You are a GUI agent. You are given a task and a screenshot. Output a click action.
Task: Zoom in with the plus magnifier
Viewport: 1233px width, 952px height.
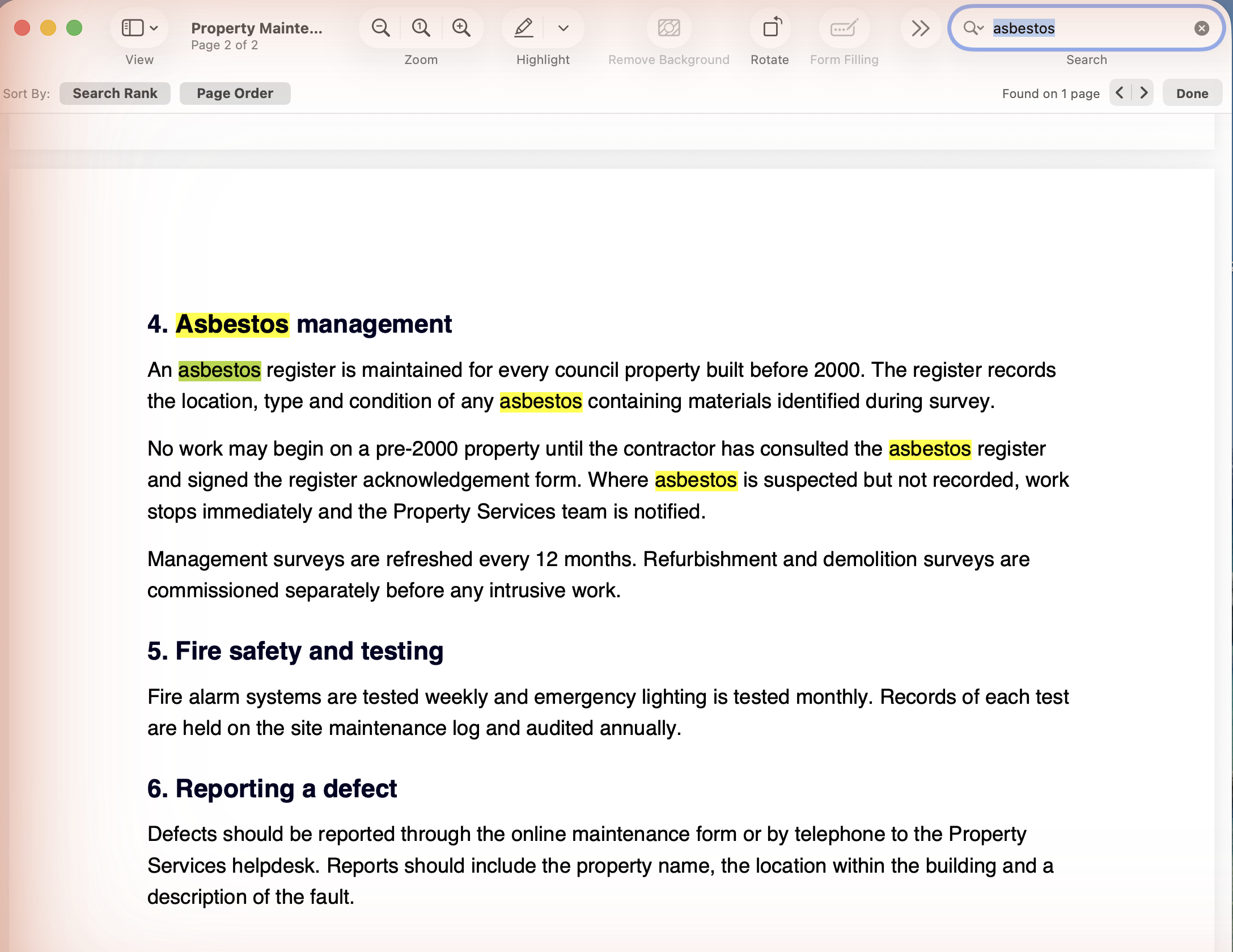pyautogui.click(x=461, y=28)
